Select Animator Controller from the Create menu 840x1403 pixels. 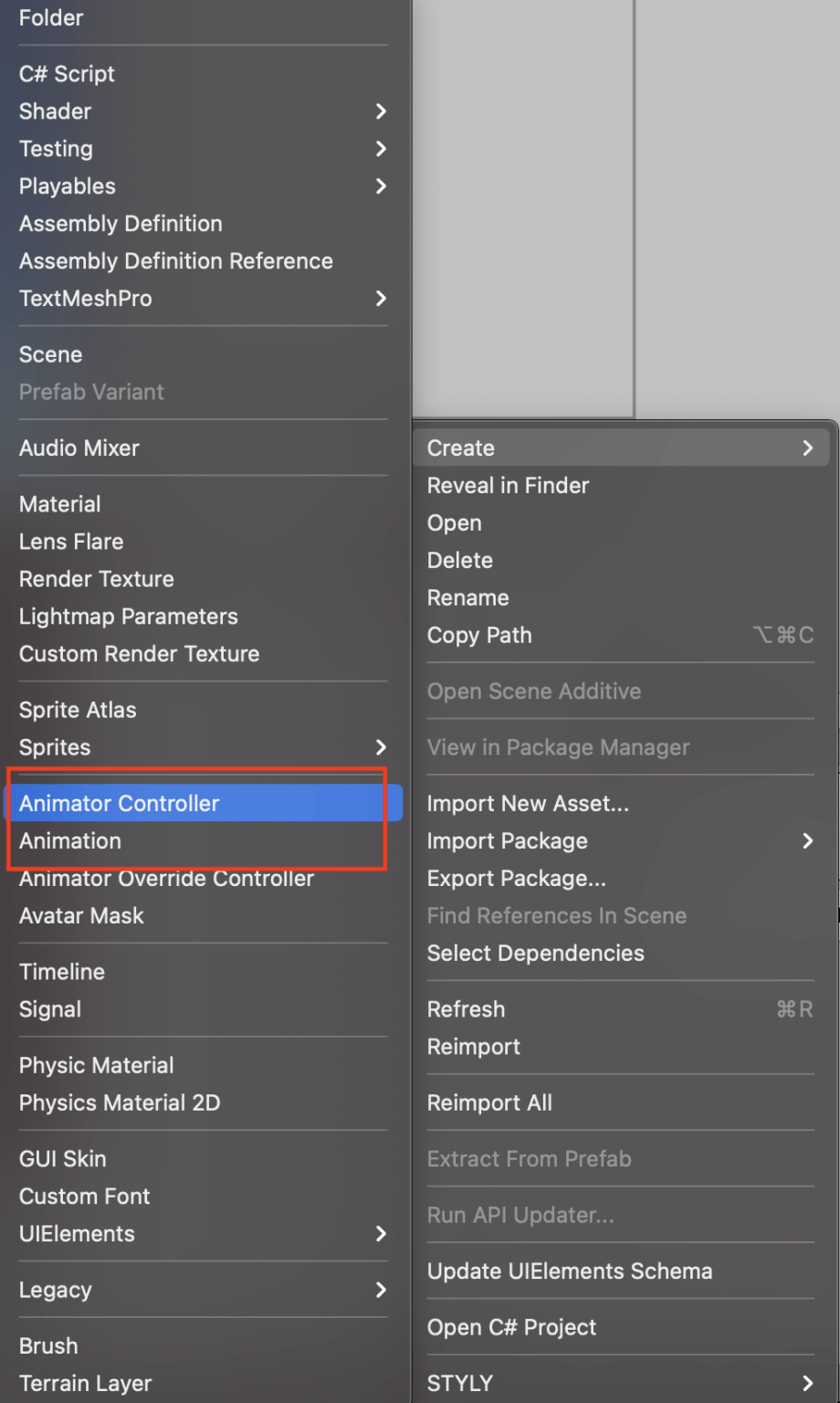click(120, 803)
